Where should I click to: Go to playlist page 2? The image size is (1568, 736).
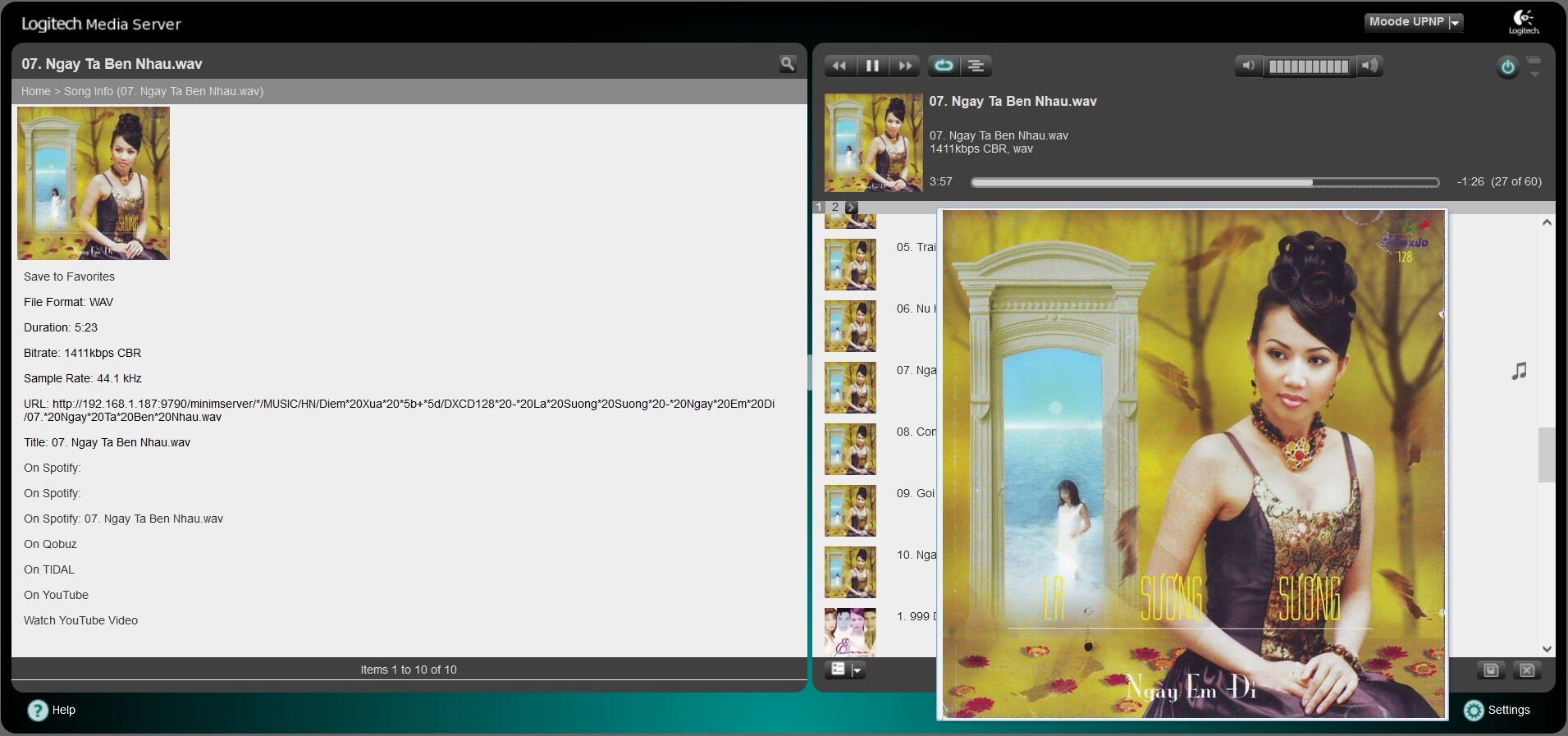tap(835, 207)
